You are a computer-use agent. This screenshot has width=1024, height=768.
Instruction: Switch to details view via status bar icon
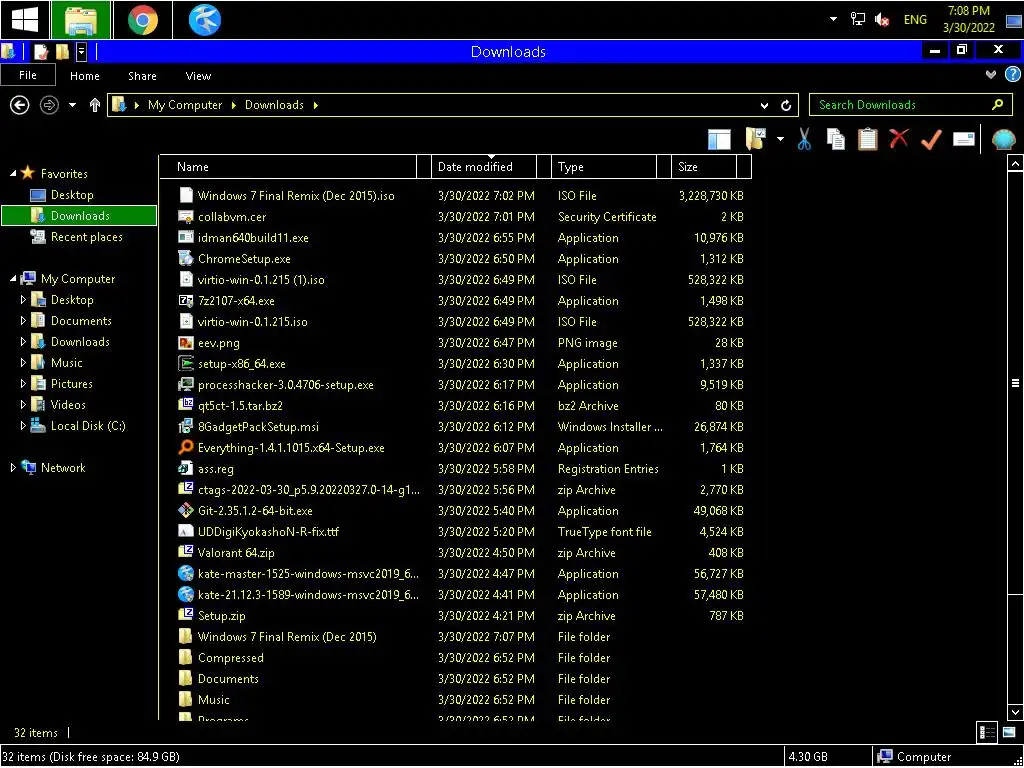987,733
